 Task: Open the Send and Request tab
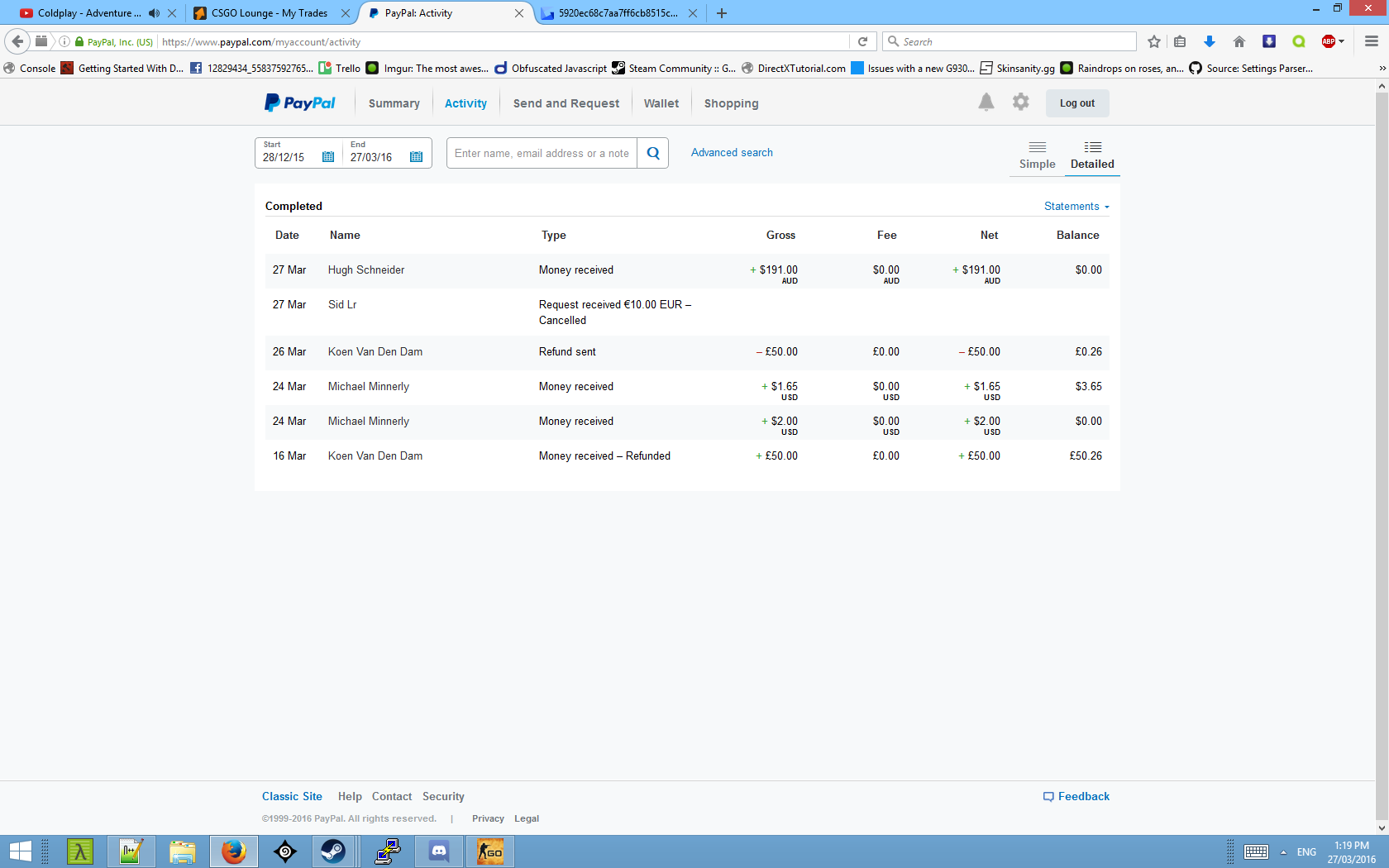tap(566, 103)
